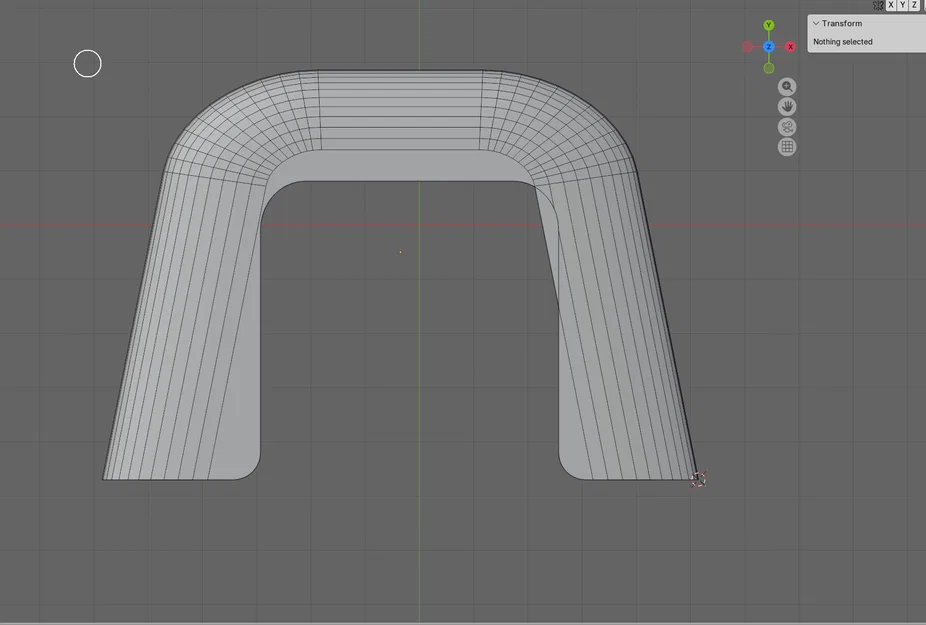Toggle Z axis mirror button
The height and width of the screenshot is (625, 926).
click(914, 5)
